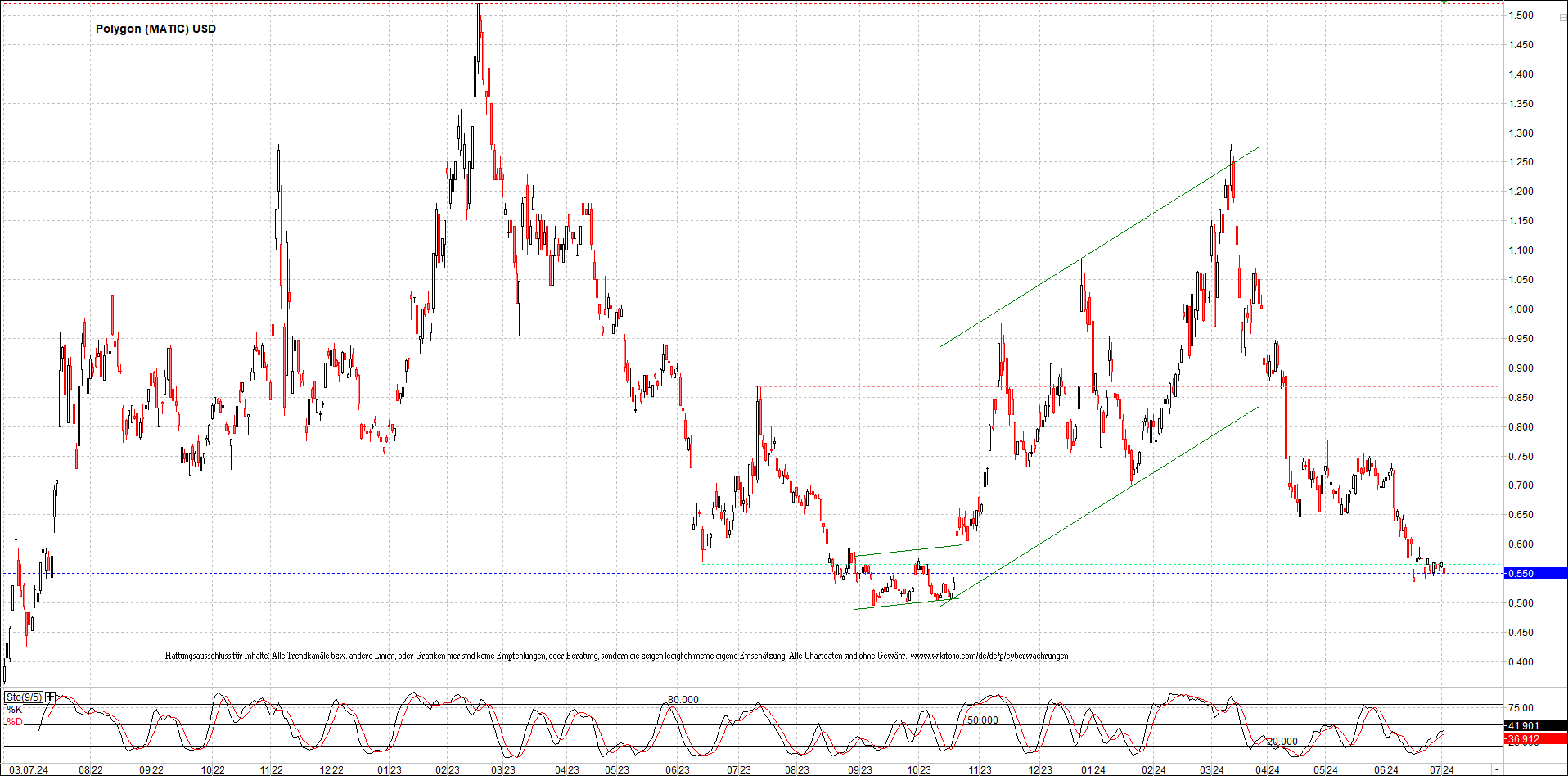This screenshot has width=1568, height=776.
Task: Click the Polygon (MATIC) USD chart title
Action: pos(155,29)
